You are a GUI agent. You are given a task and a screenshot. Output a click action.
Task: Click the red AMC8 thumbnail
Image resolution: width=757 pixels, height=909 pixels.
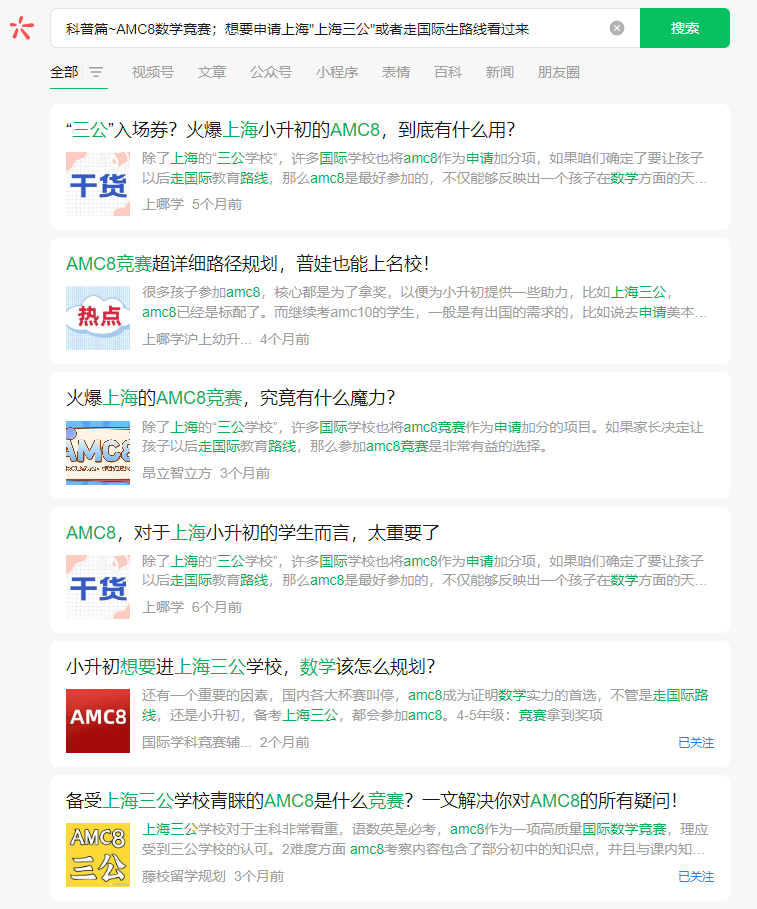98,721
